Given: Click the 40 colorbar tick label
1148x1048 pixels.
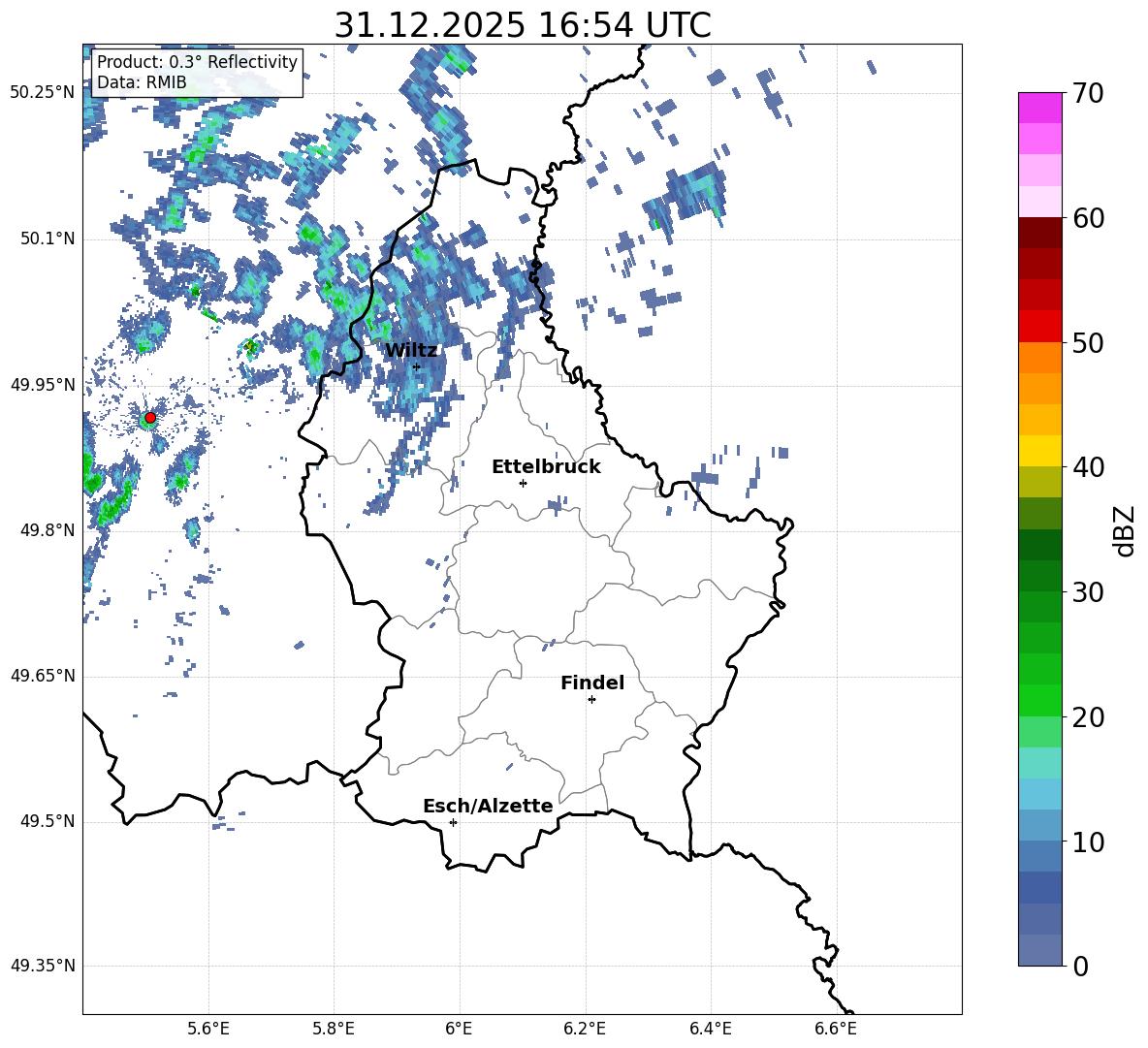Looking at the screenshot, I should pyautogui.click(x=1088, y=467).
